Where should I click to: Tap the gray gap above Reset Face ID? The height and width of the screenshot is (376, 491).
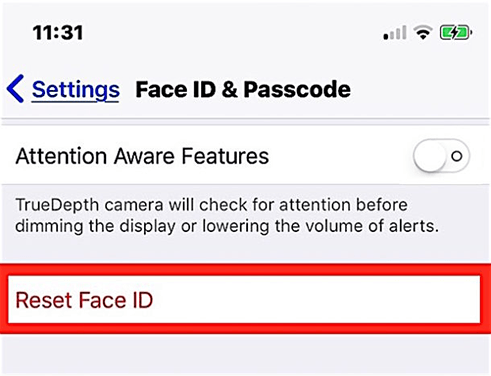pos(245,250)
